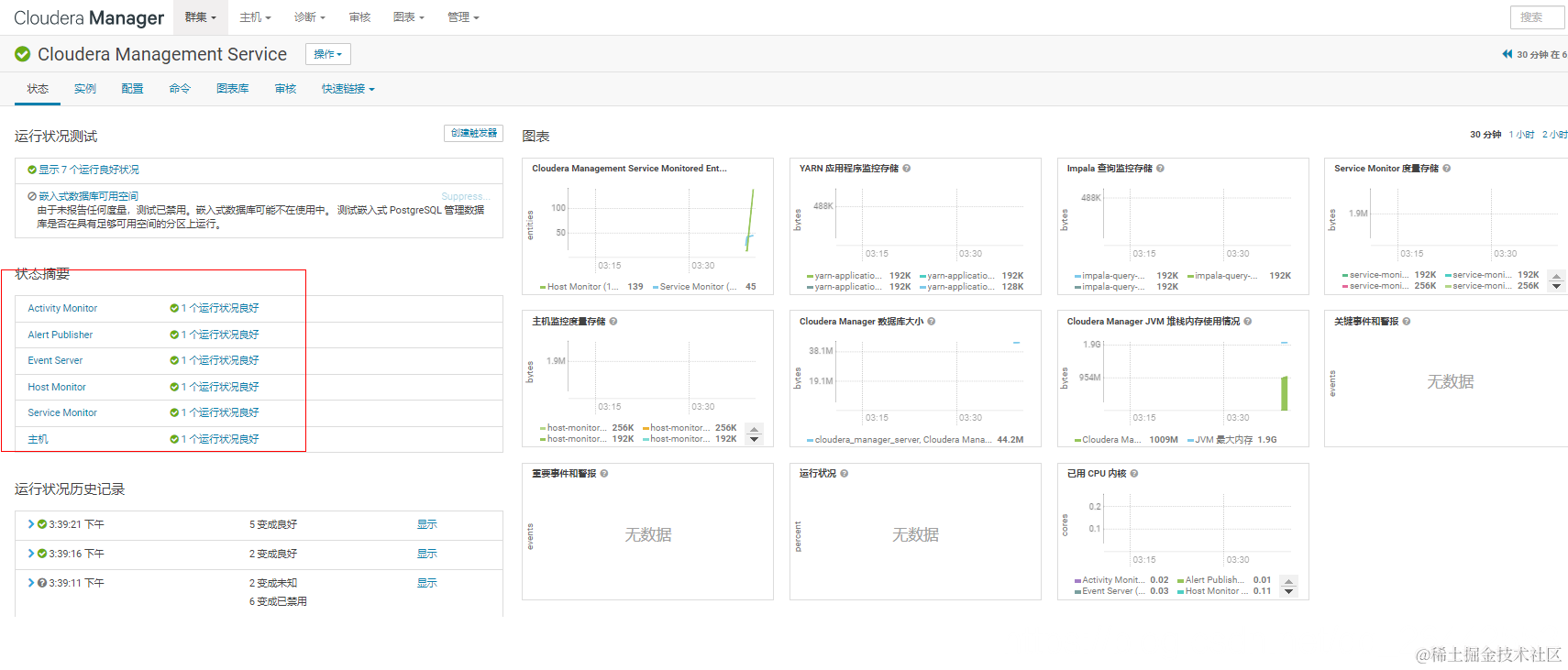Open 审核 in the top navigation bar
This screenshot has height=670, width=1568.
click(x=359, y=17)
